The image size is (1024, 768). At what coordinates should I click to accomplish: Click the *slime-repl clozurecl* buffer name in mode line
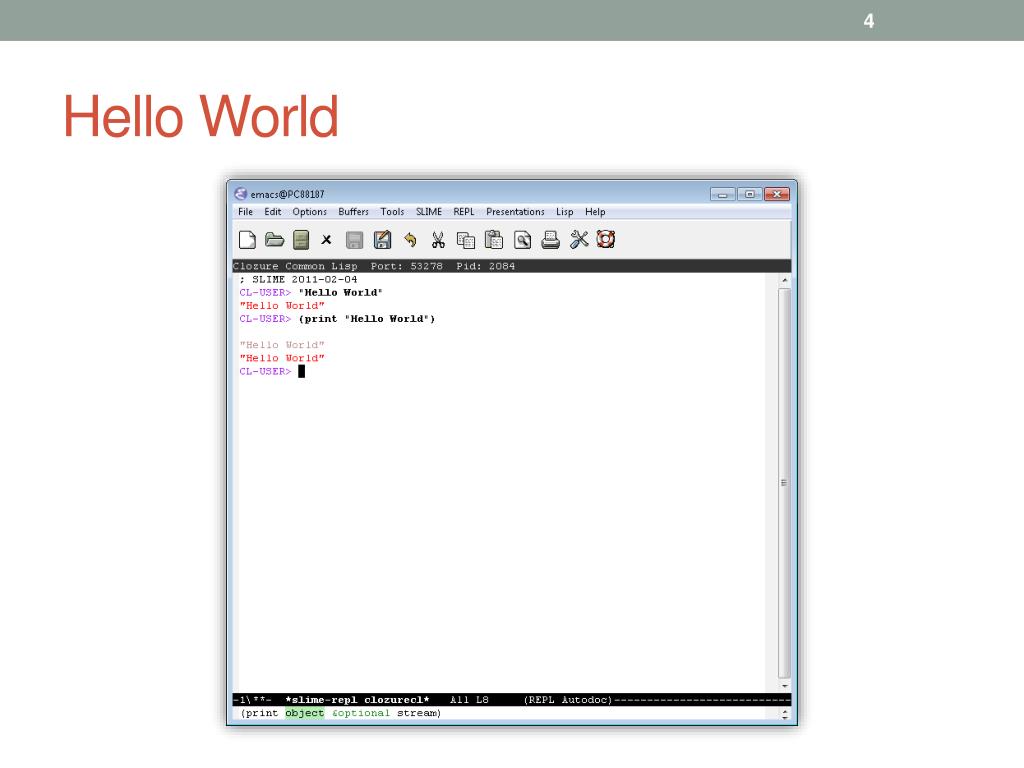coord(357,700)
